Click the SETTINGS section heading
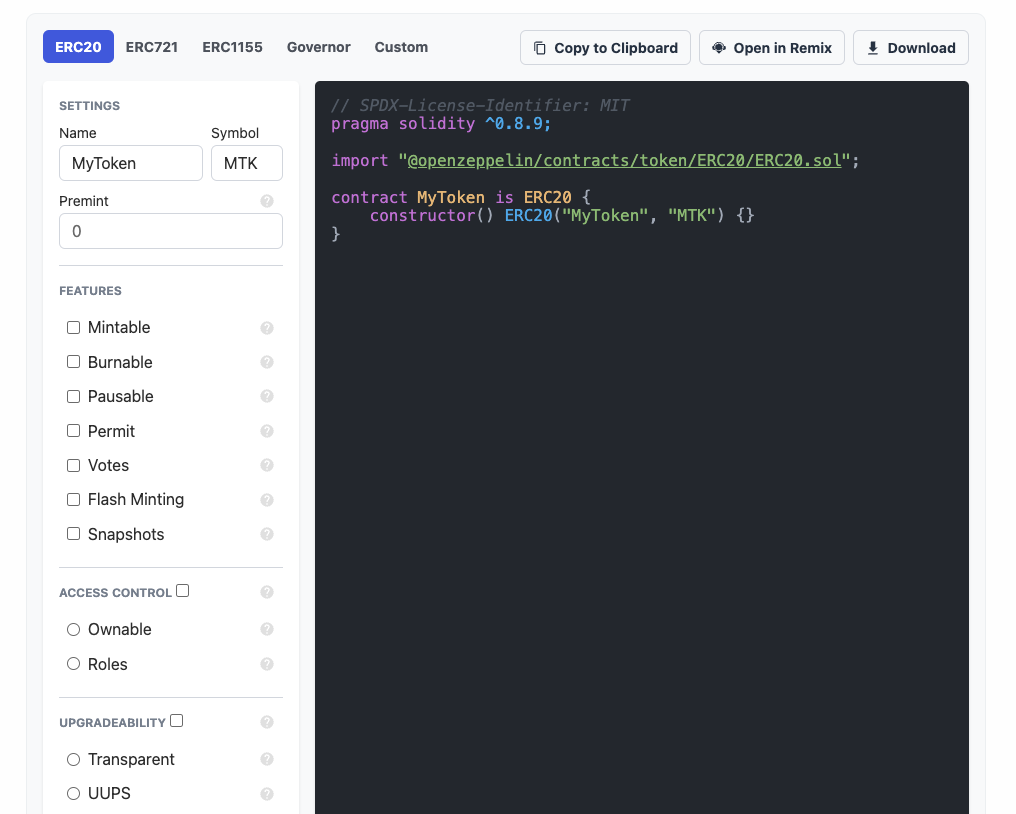 (89, 106)
